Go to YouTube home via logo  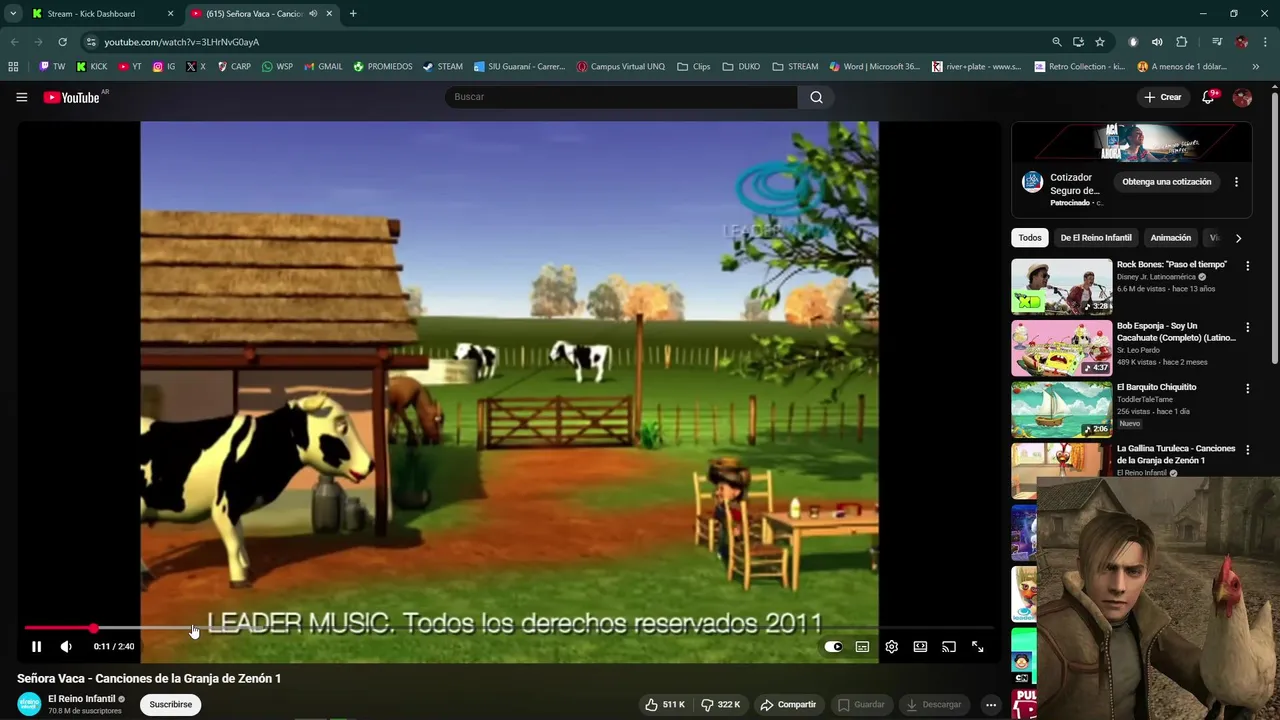click(72, 97)
